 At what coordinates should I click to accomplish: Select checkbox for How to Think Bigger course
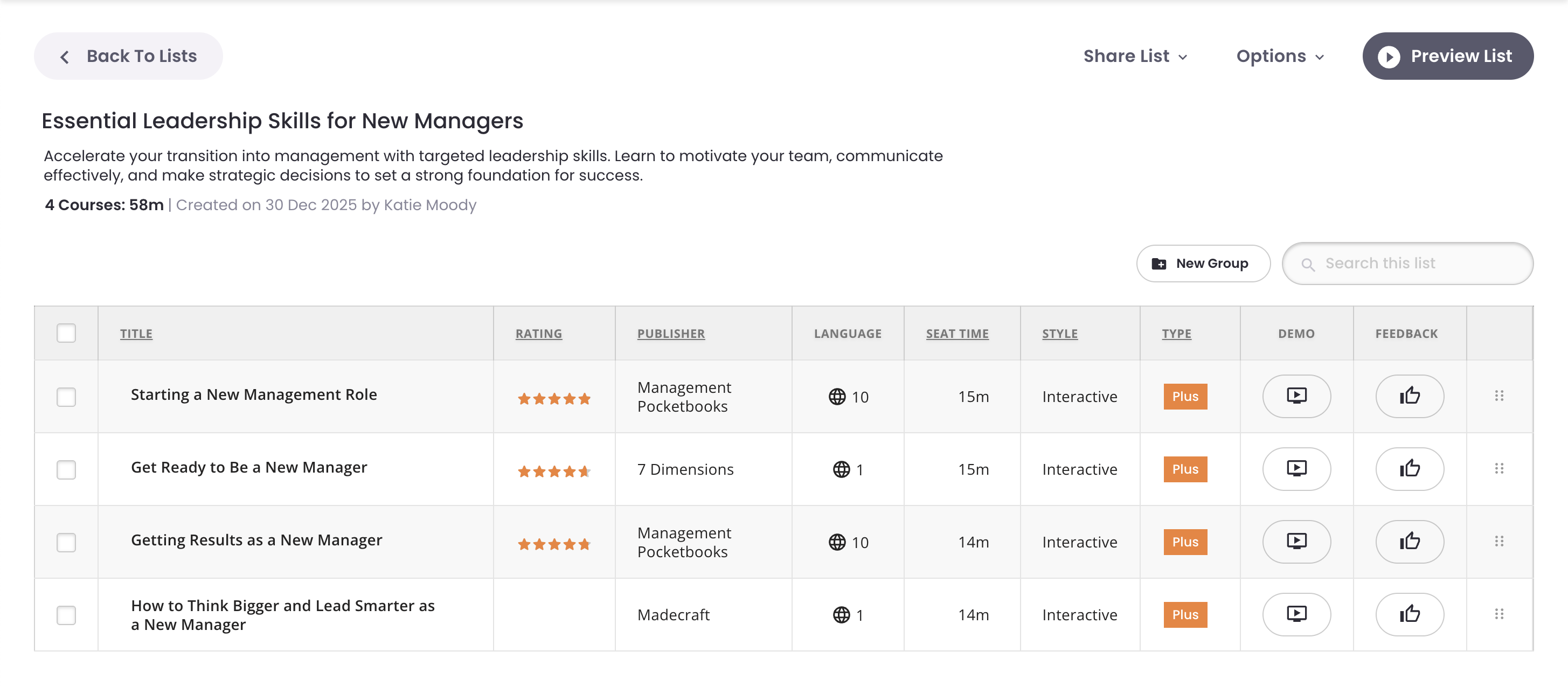coord(66,615)
